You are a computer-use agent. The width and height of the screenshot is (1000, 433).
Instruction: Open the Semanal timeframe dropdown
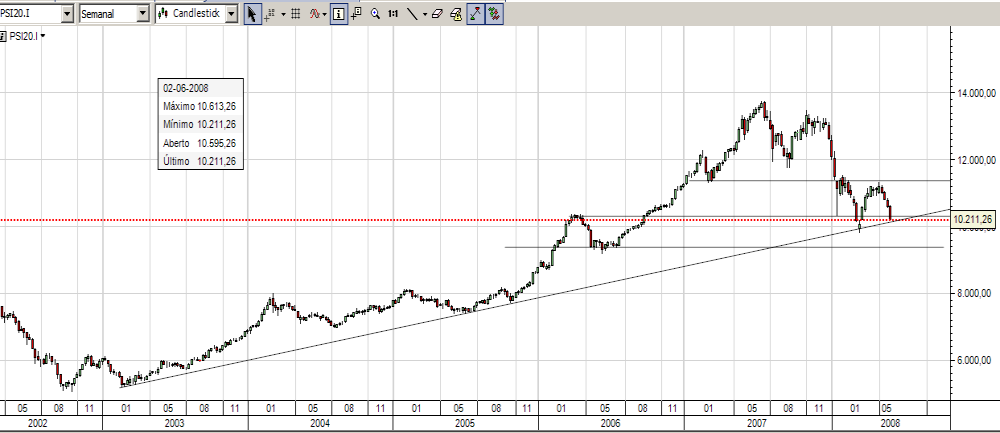(x=143, y=13)
